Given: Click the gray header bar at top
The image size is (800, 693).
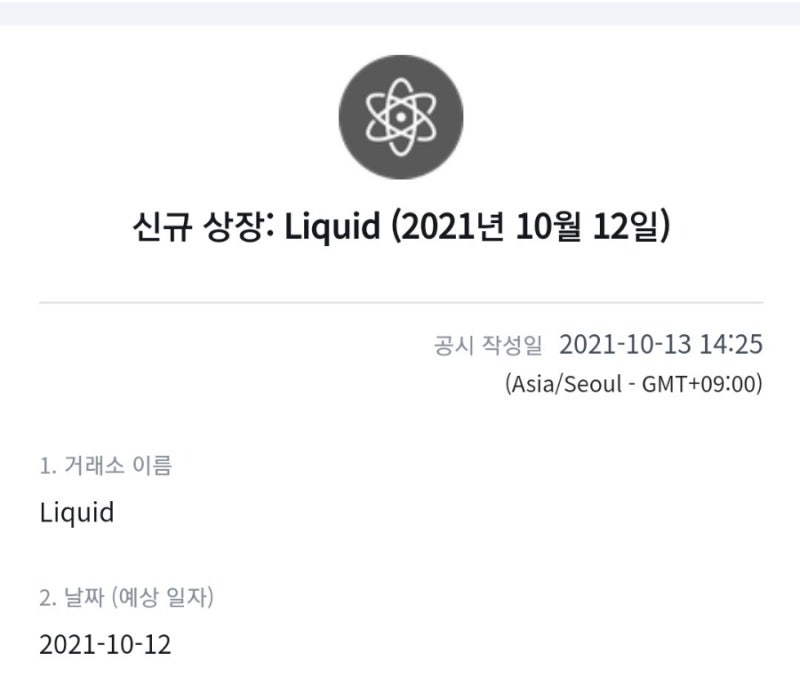Looking at the screenshot, I should [x=400, y=13].
